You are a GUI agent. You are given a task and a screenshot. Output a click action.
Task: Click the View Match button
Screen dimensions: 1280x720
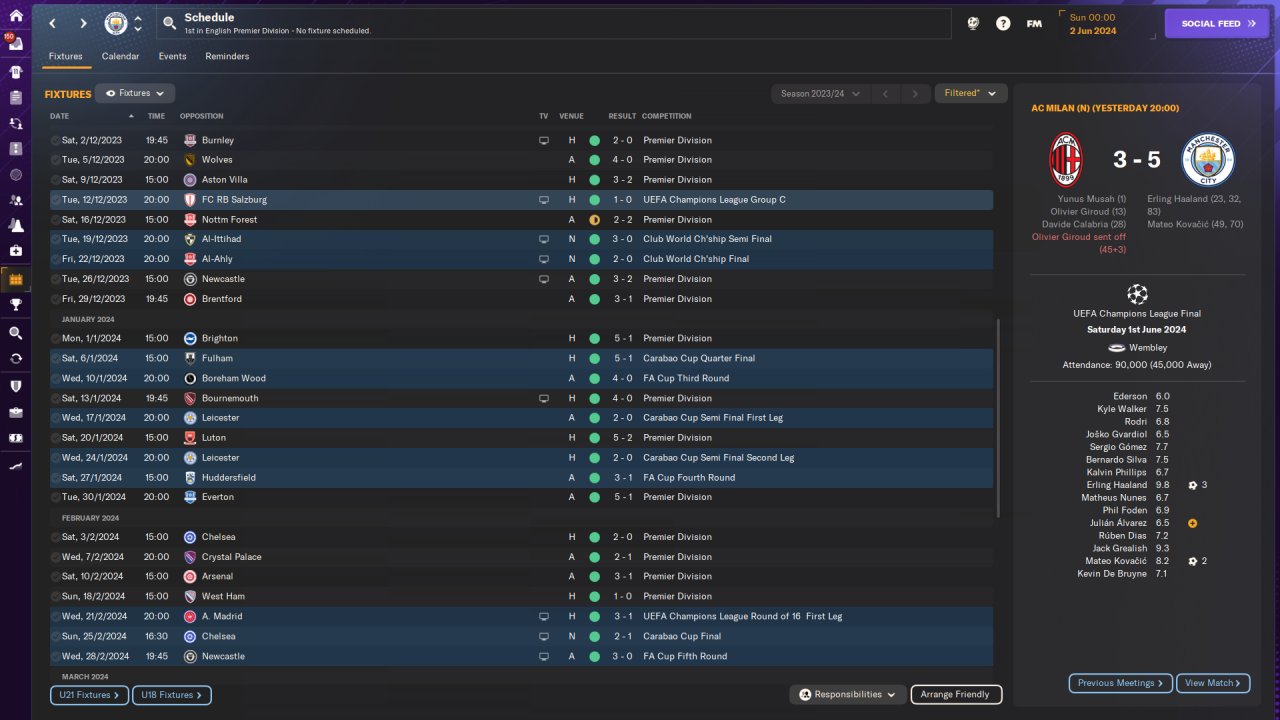coord(1213,684)
